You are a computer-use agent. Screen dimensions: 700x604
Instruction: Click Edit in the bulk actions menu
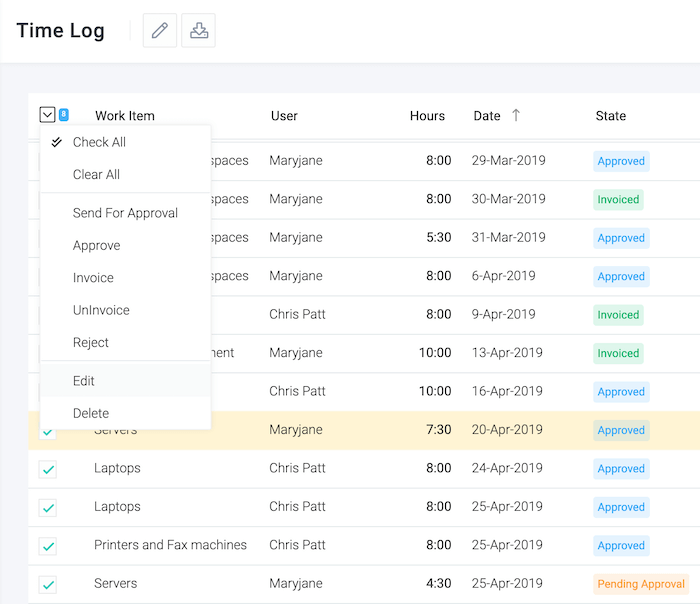click(84, 381)
